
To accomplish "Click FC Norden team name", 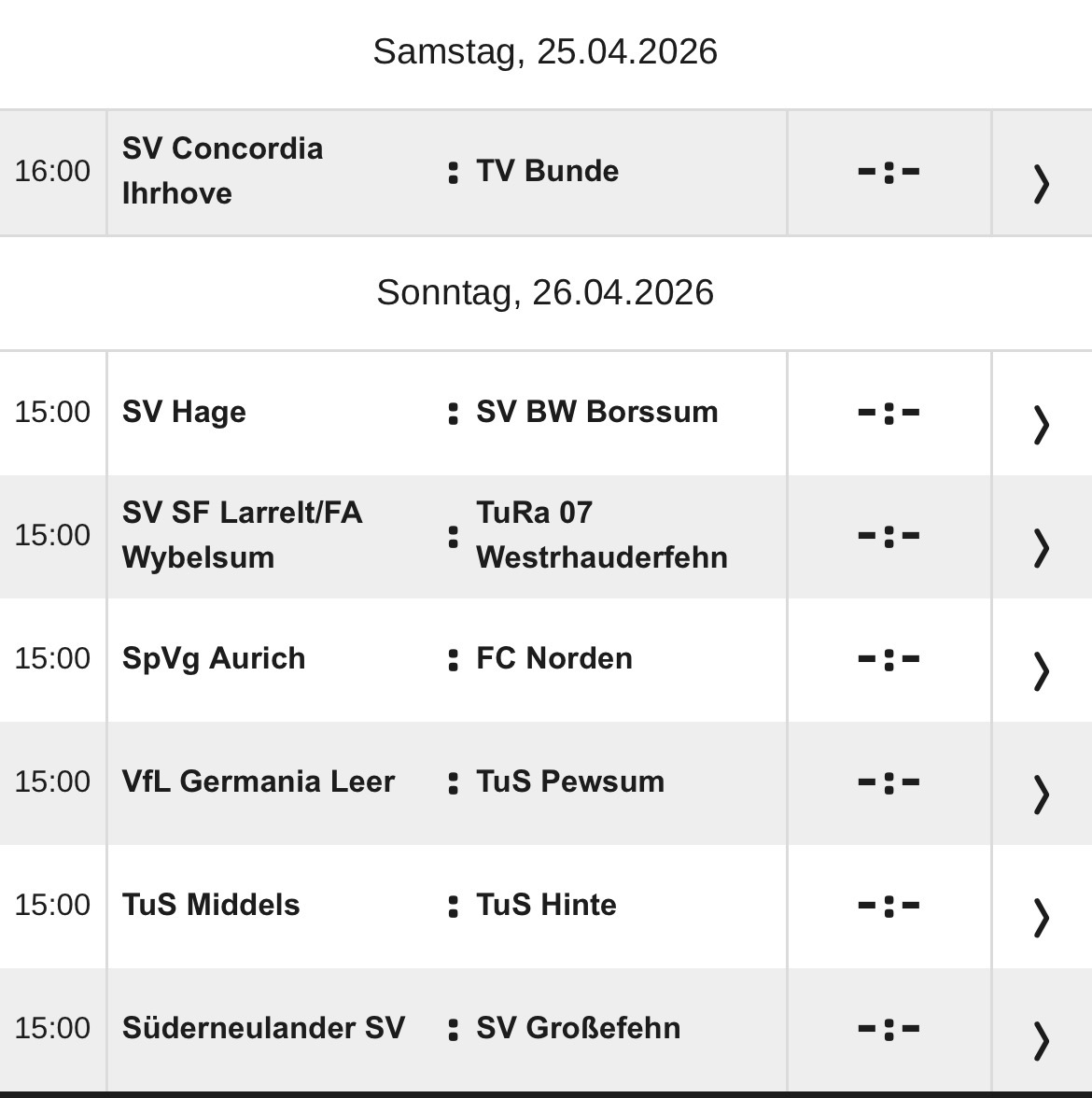I will [x=553, y=658].
